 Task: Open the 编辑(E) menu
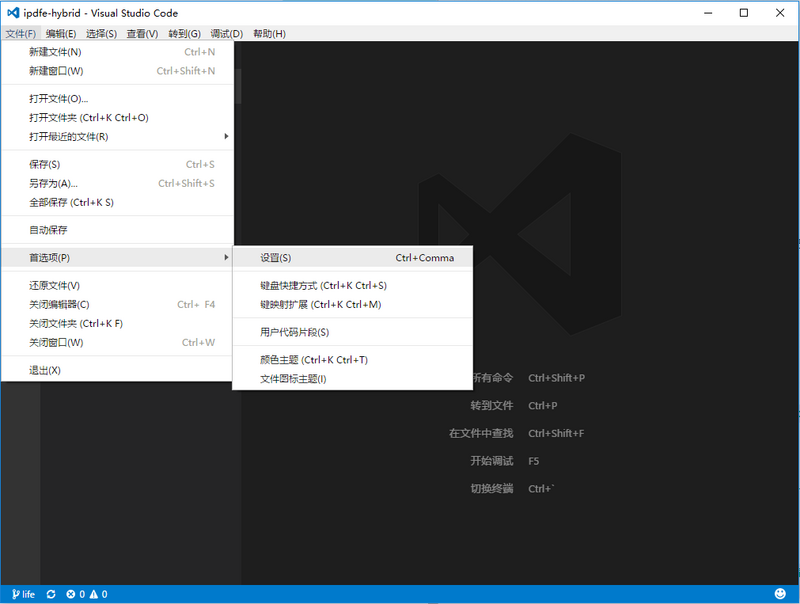pyautogui.click(x=61, y=34)
